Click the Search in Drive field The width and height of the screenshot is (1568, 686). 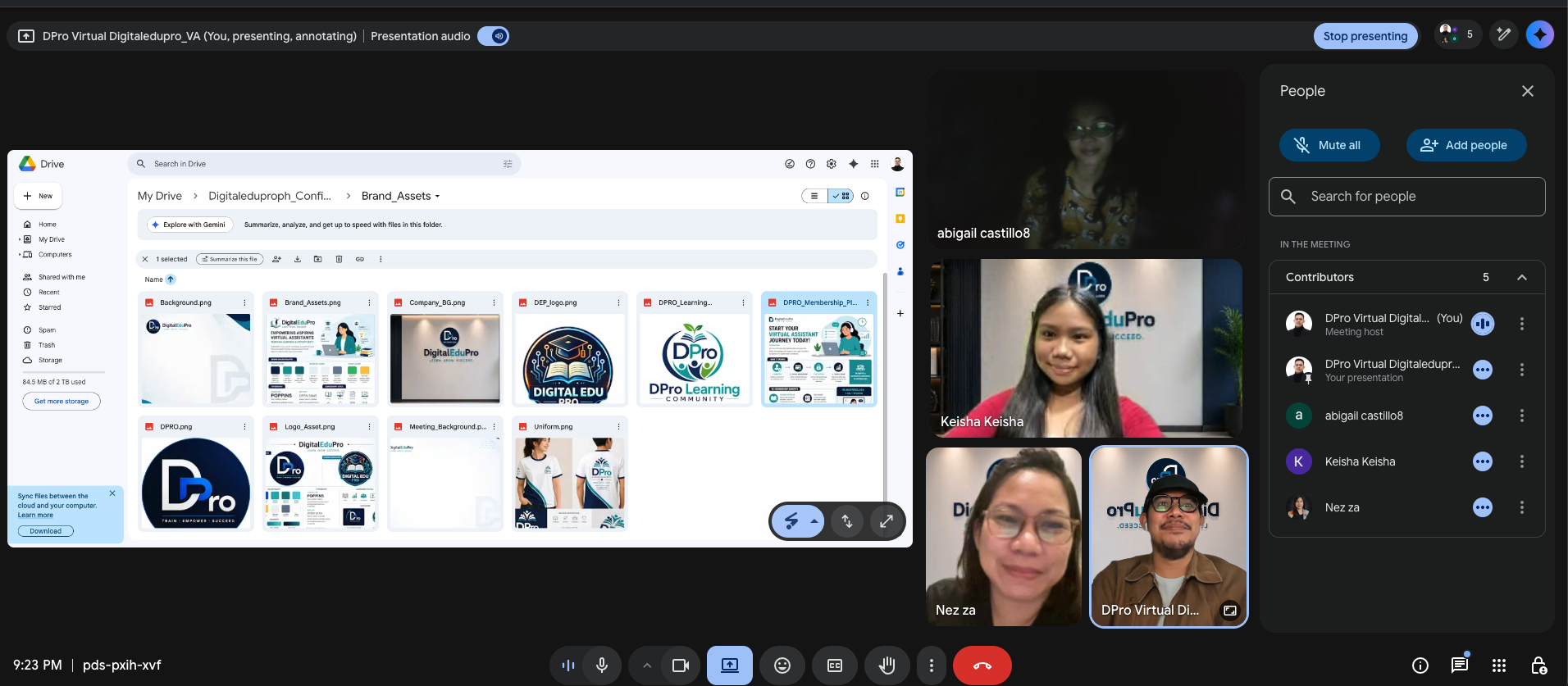tap(325, 164)
